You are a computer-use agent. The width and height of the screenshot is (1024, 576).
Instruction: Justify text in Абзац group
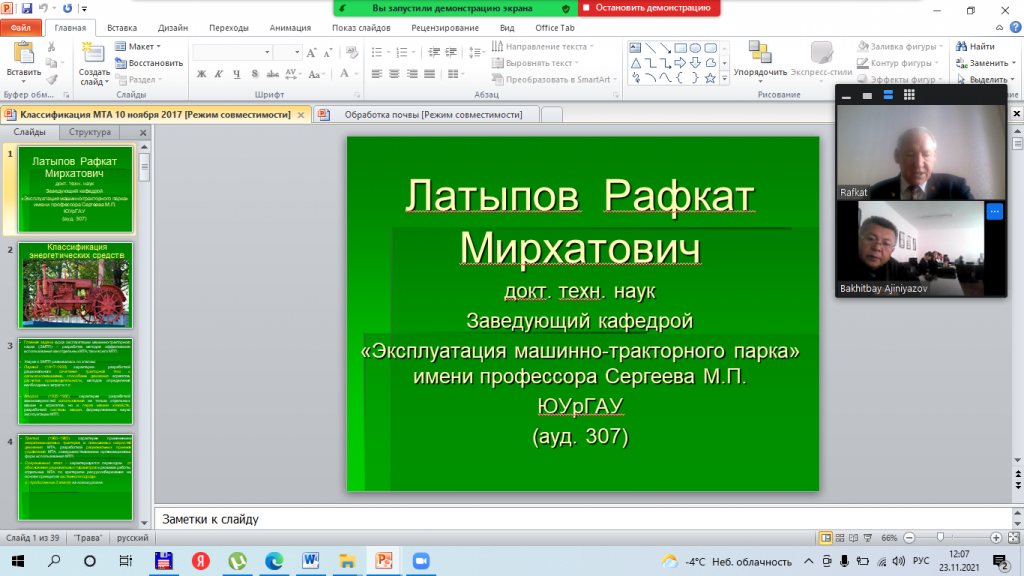429,74
